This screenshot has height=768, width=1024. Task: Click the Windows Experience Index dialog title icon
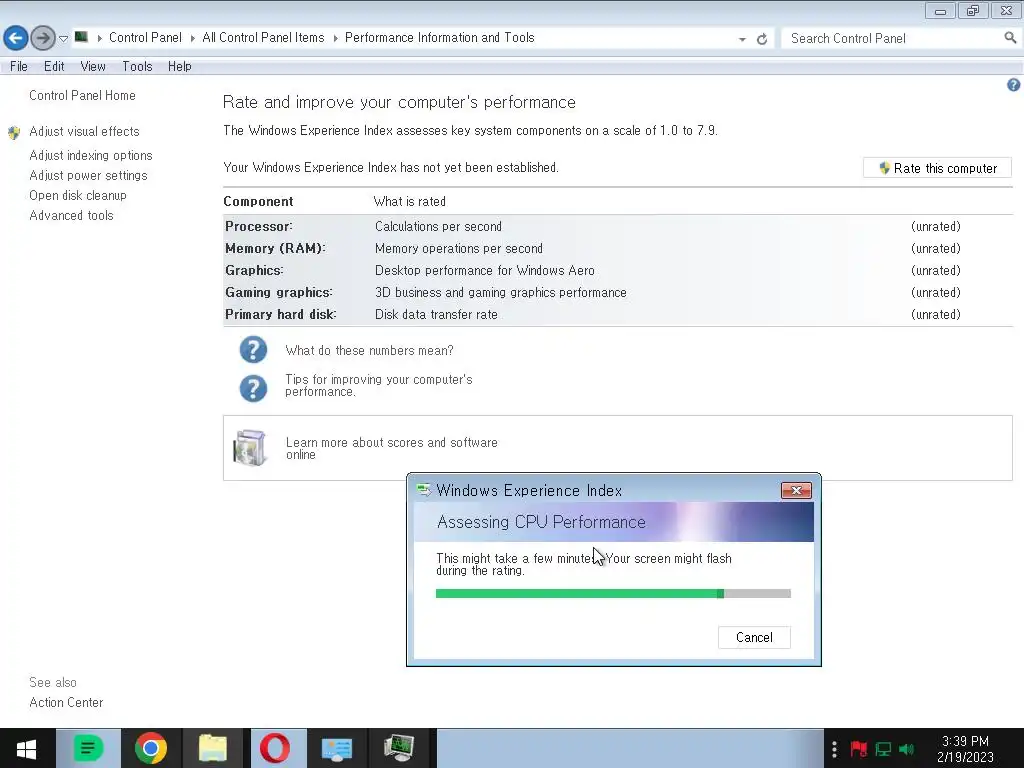pos(424,490)
